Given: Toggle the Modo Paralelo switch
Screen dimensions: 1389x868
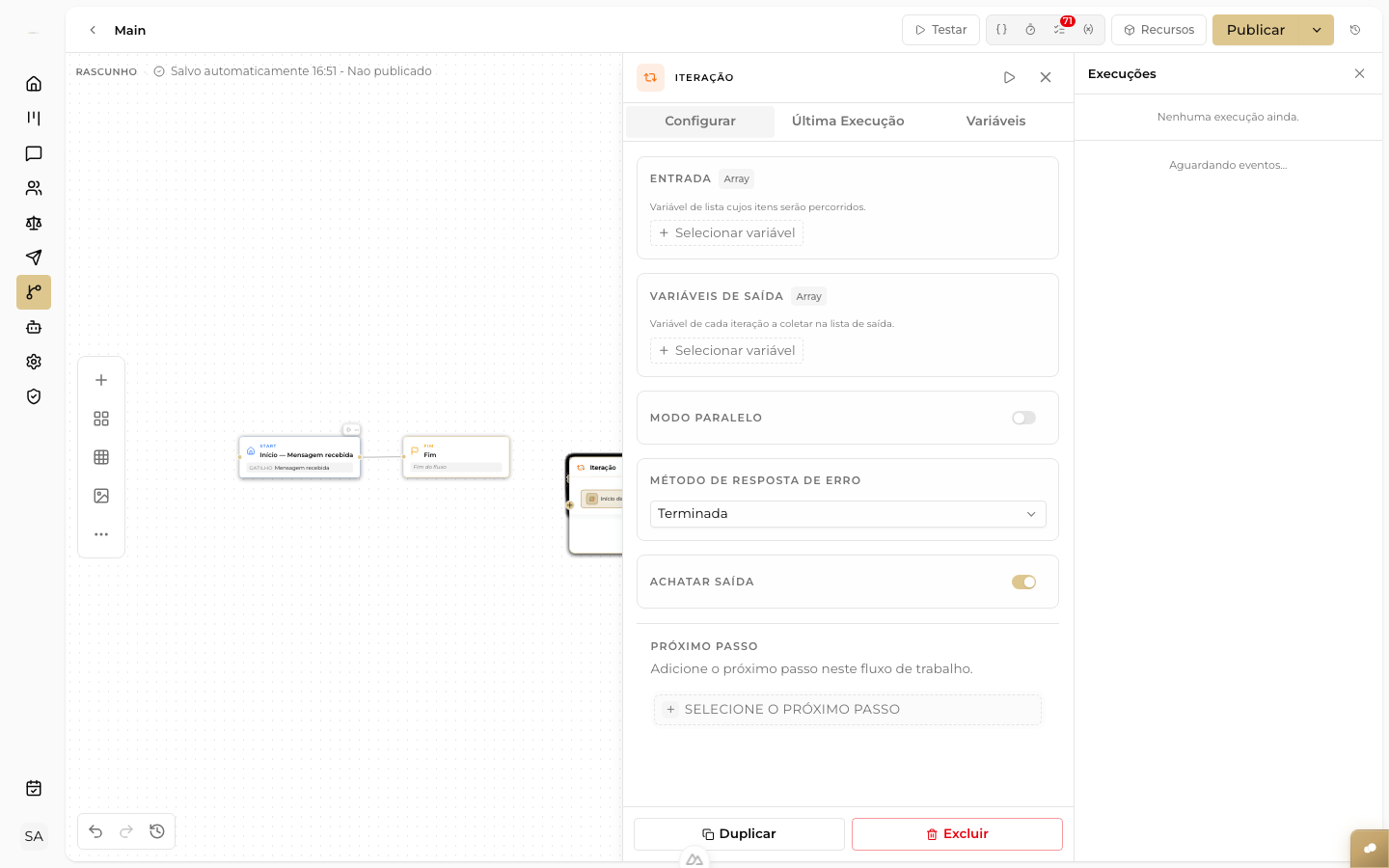Looking at the screenshot, I should [1023, 418].
